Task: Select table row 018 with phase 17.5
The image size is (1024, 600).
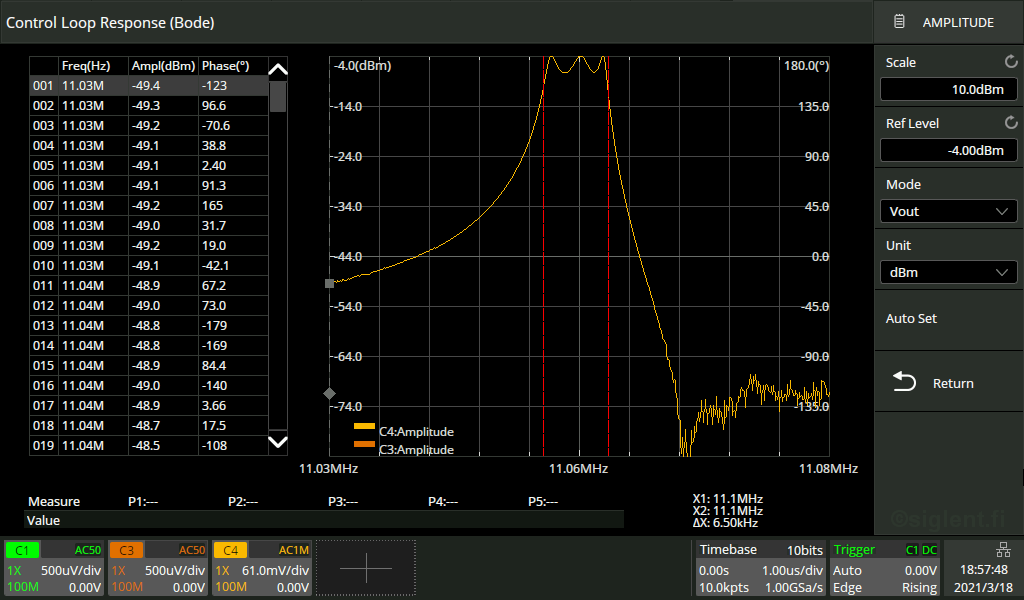Action: (149, 426)
